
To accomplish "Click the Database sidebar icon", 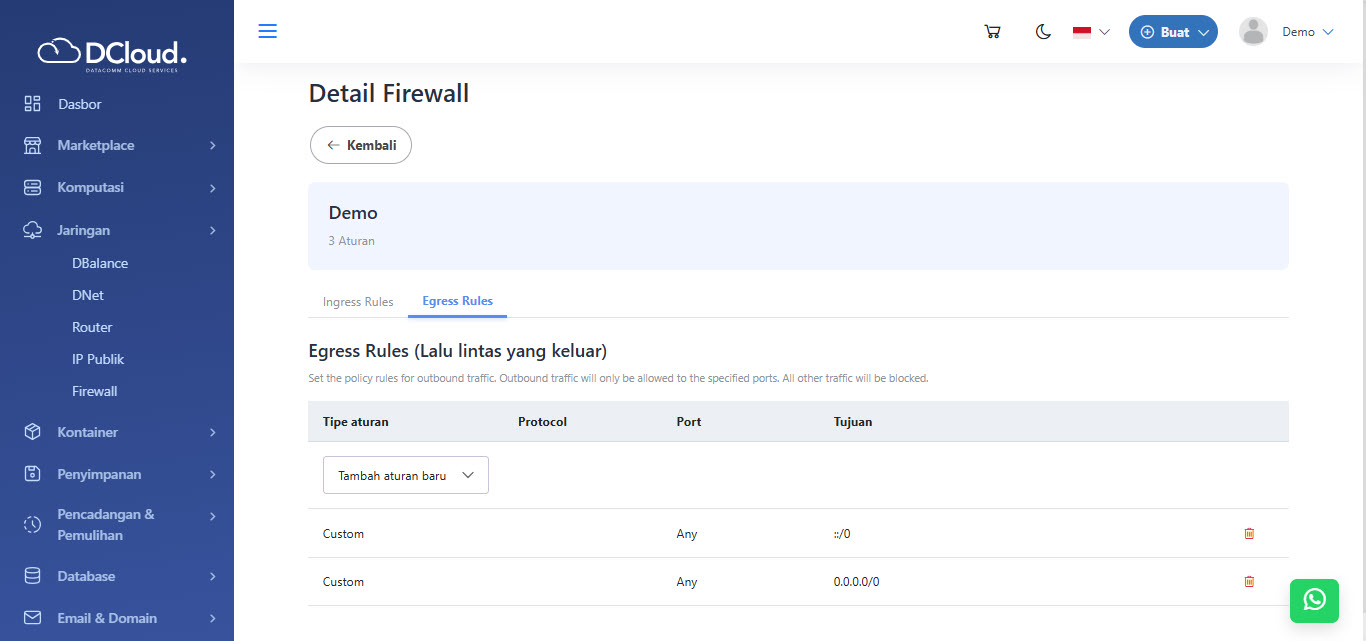I will click(33, 576).
